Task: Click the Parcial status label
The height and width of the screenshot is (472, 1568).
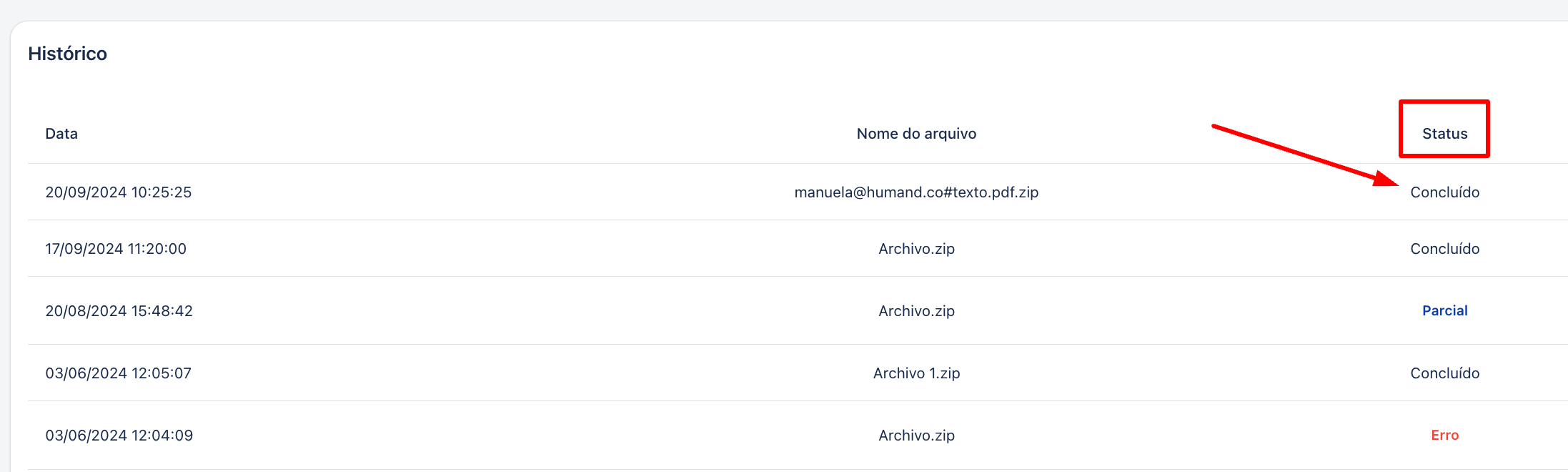Action: (1444, 310)
